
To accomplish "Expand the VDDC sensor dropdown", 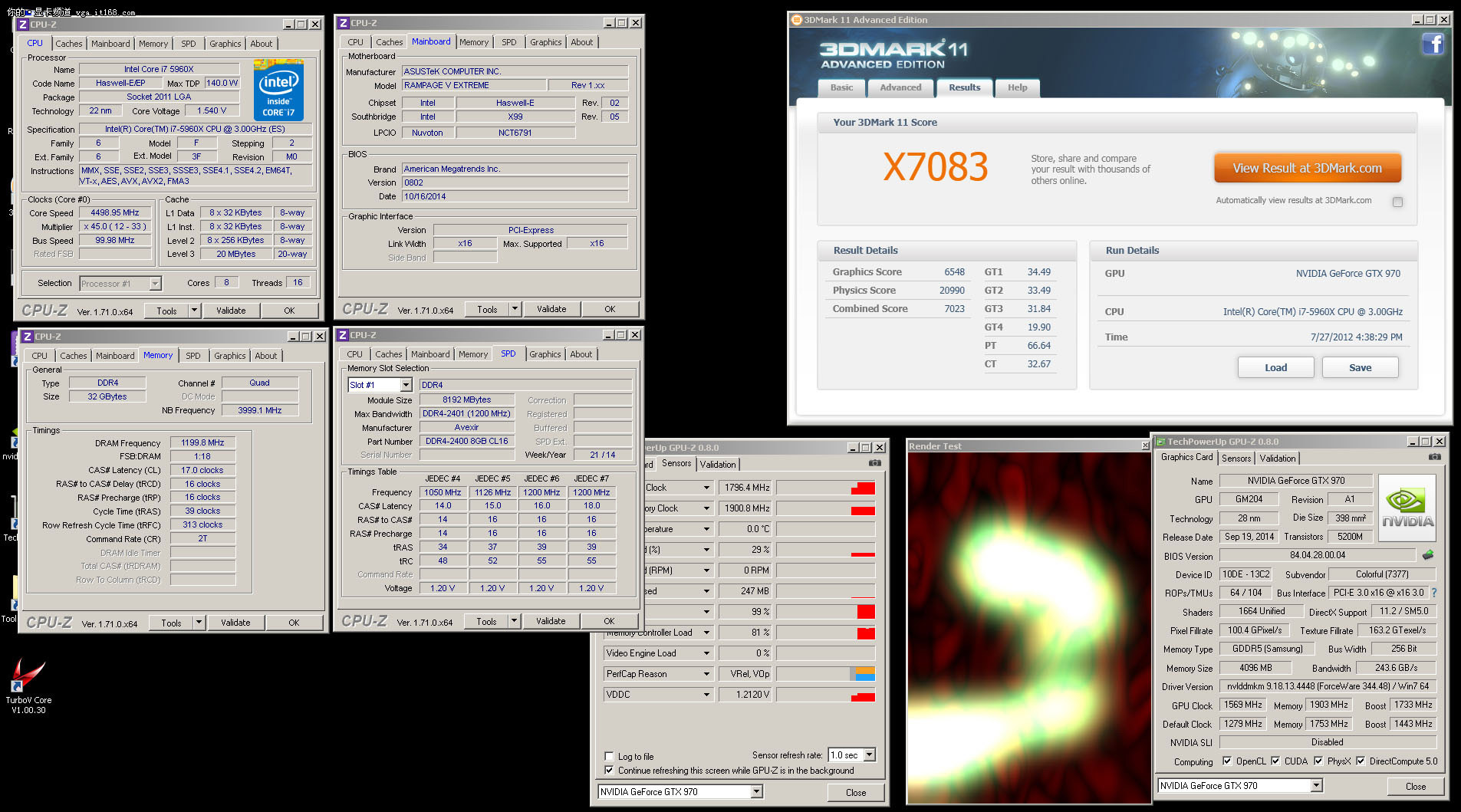I will coord(706,695).
